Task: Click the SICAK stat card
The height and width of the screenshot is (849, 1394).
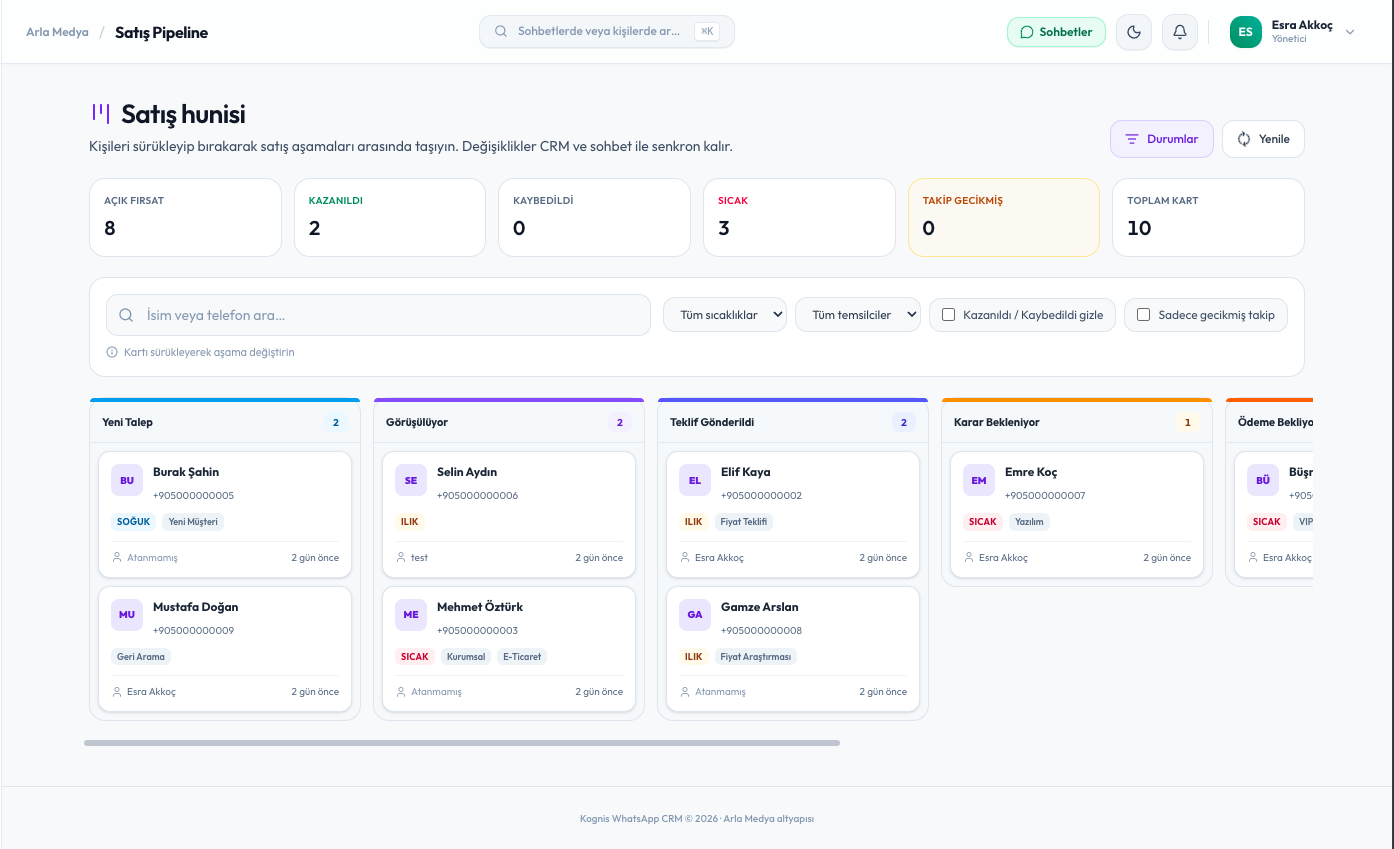Action: (x=799, y=217)
